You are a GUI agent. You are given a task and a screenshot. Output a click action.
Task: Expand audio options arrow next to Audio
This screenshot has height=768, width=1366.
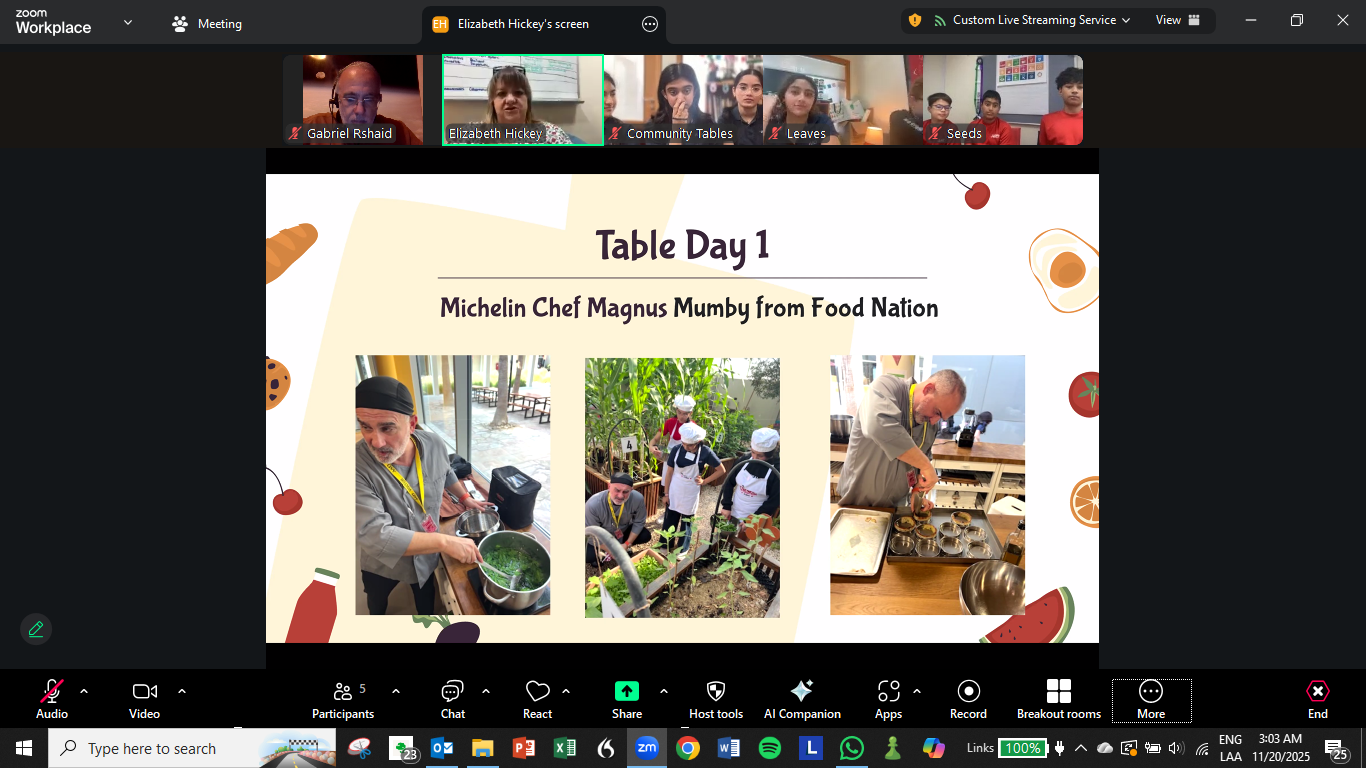84,691
